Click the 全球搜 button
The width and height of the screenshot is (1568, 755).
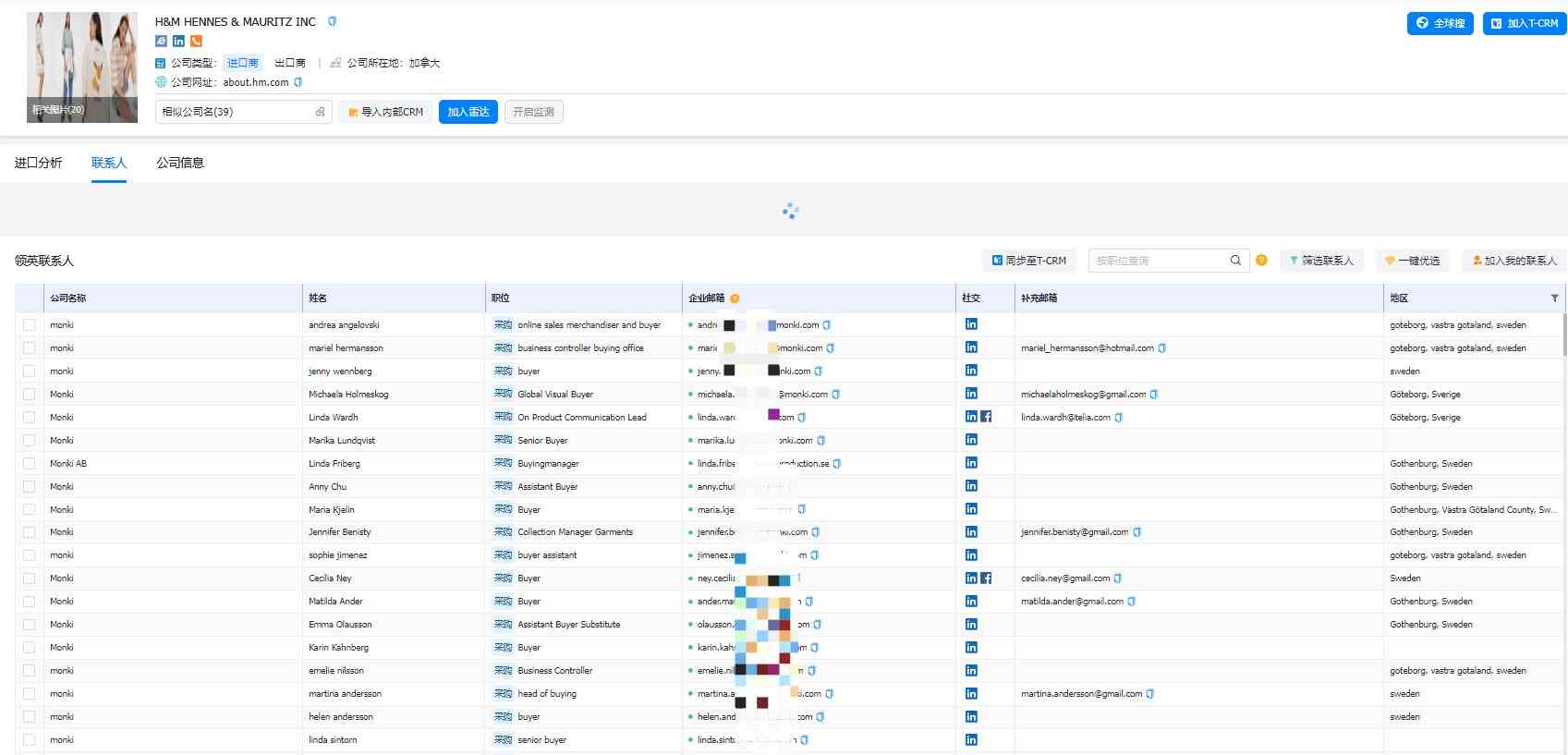1440,23
